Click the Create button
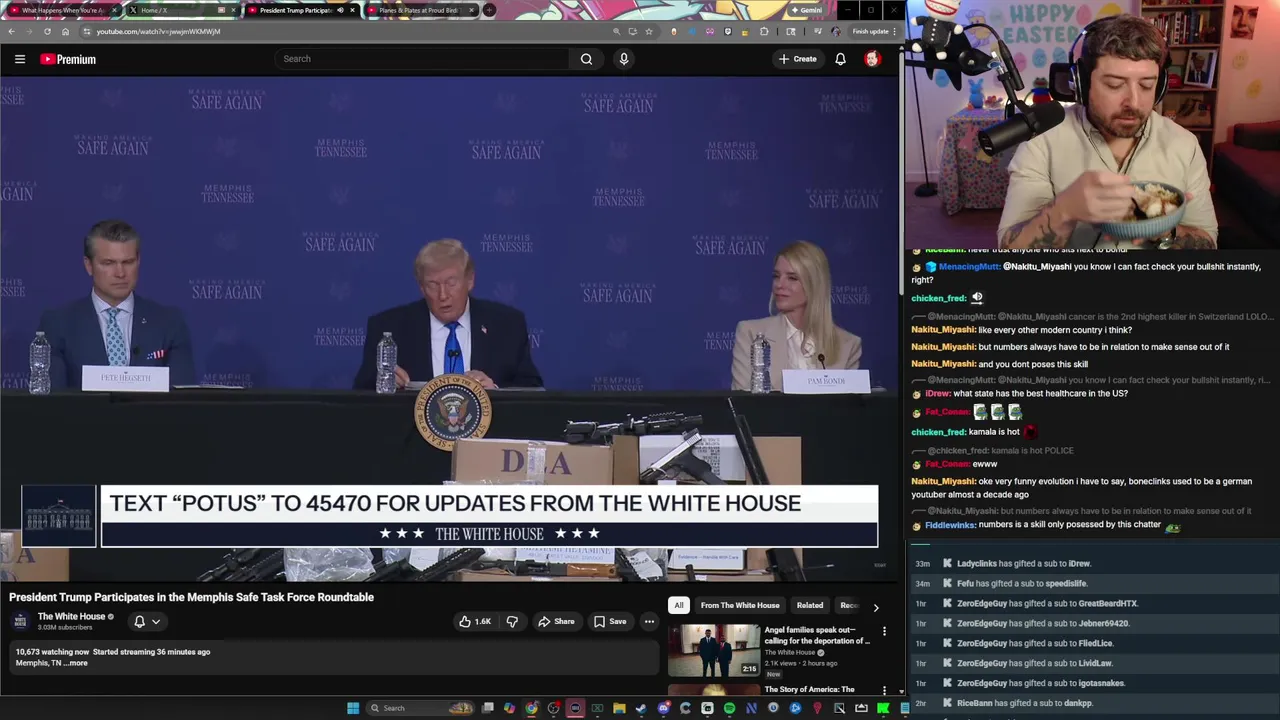 click(x=798, y=59)
